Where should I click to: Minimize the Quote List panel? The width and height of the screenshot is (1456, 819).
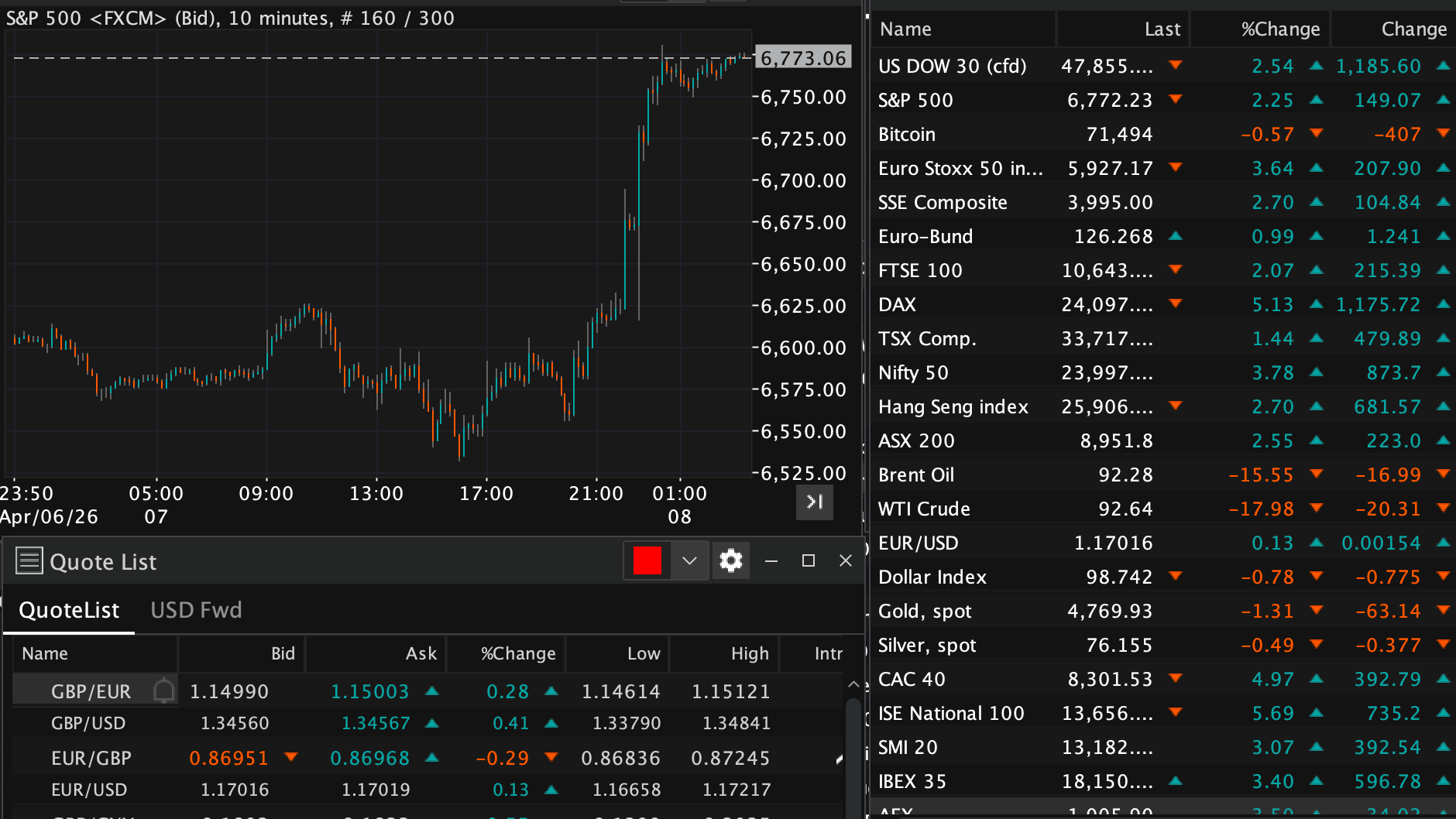click(771, 560)
